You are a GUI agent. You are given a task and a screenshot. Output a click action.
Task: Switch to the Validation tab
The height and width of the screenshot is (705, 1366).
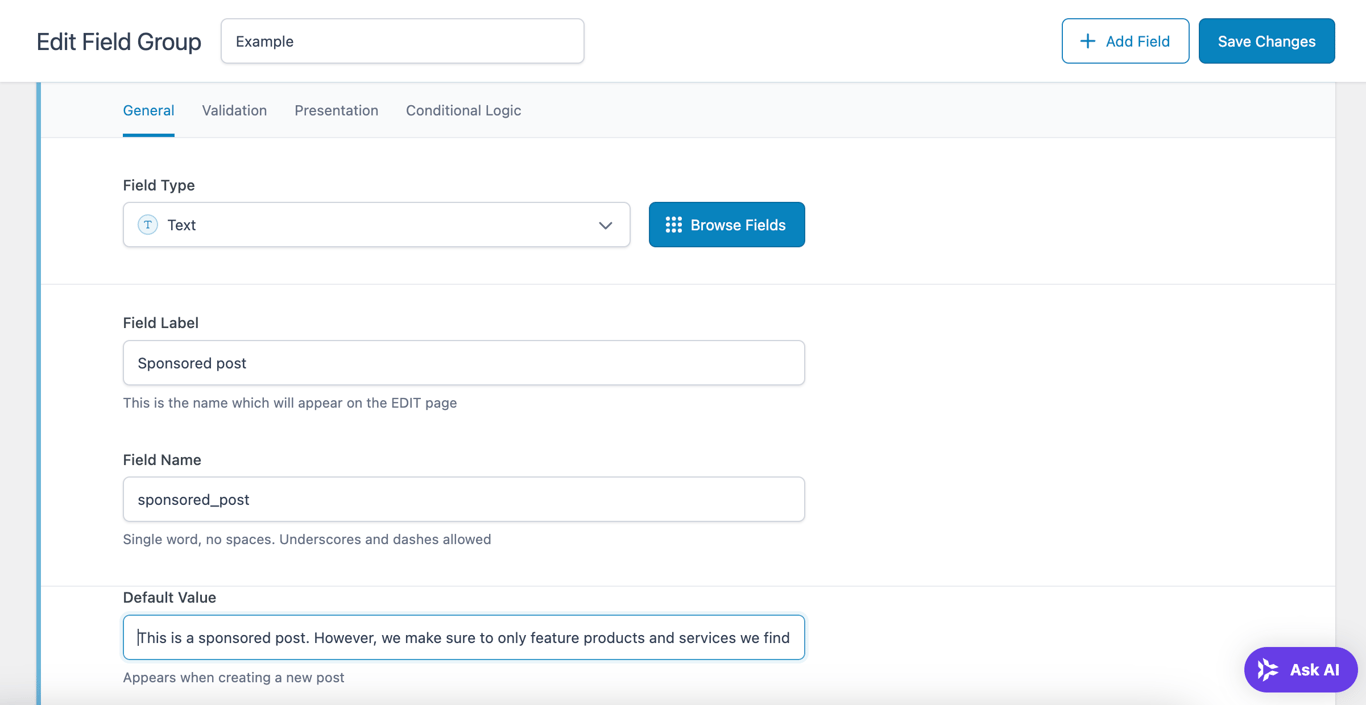click(x=234, y=110)
